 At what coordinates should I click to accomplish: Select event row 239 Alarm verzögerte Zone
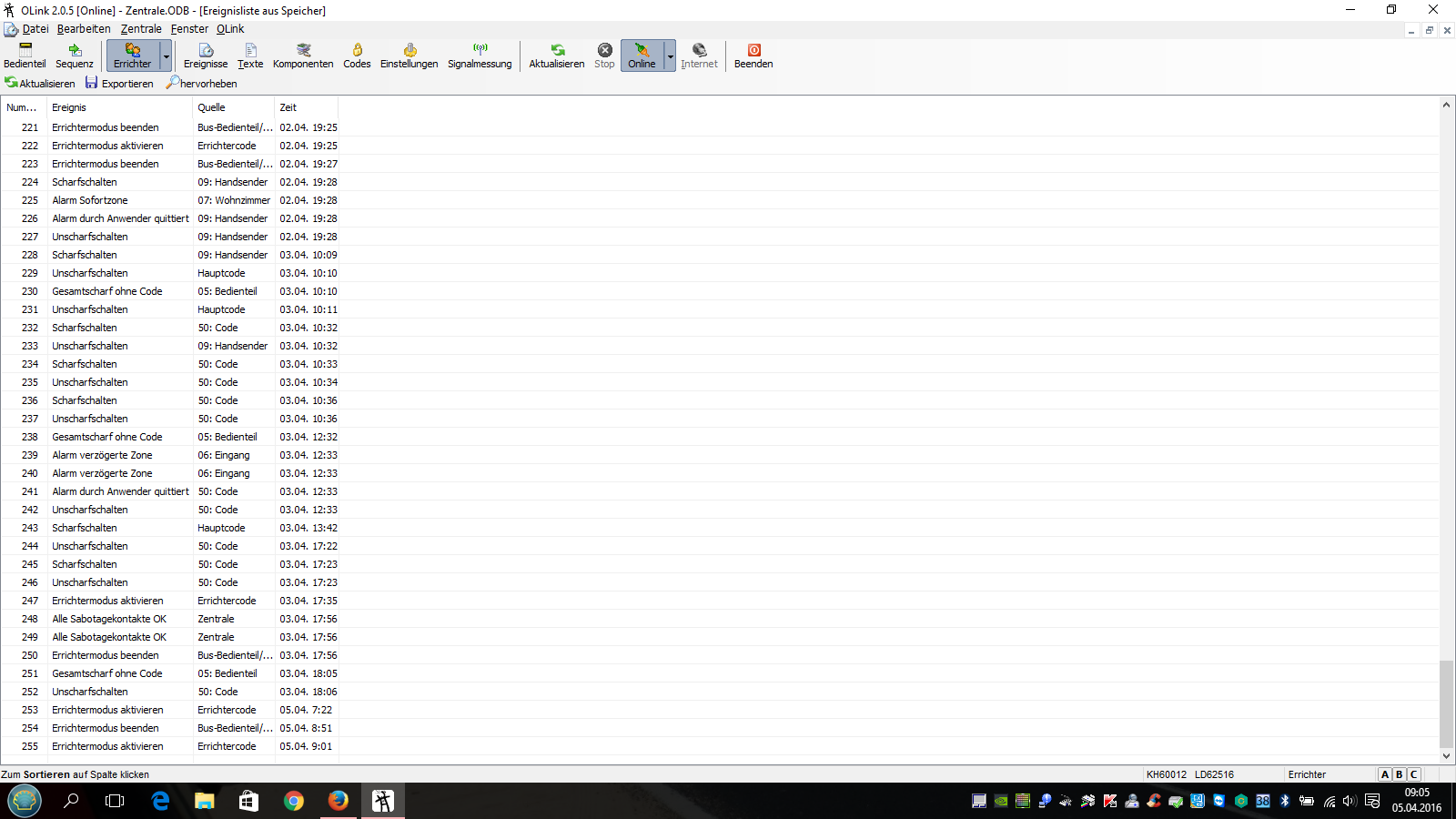(102, 455)
